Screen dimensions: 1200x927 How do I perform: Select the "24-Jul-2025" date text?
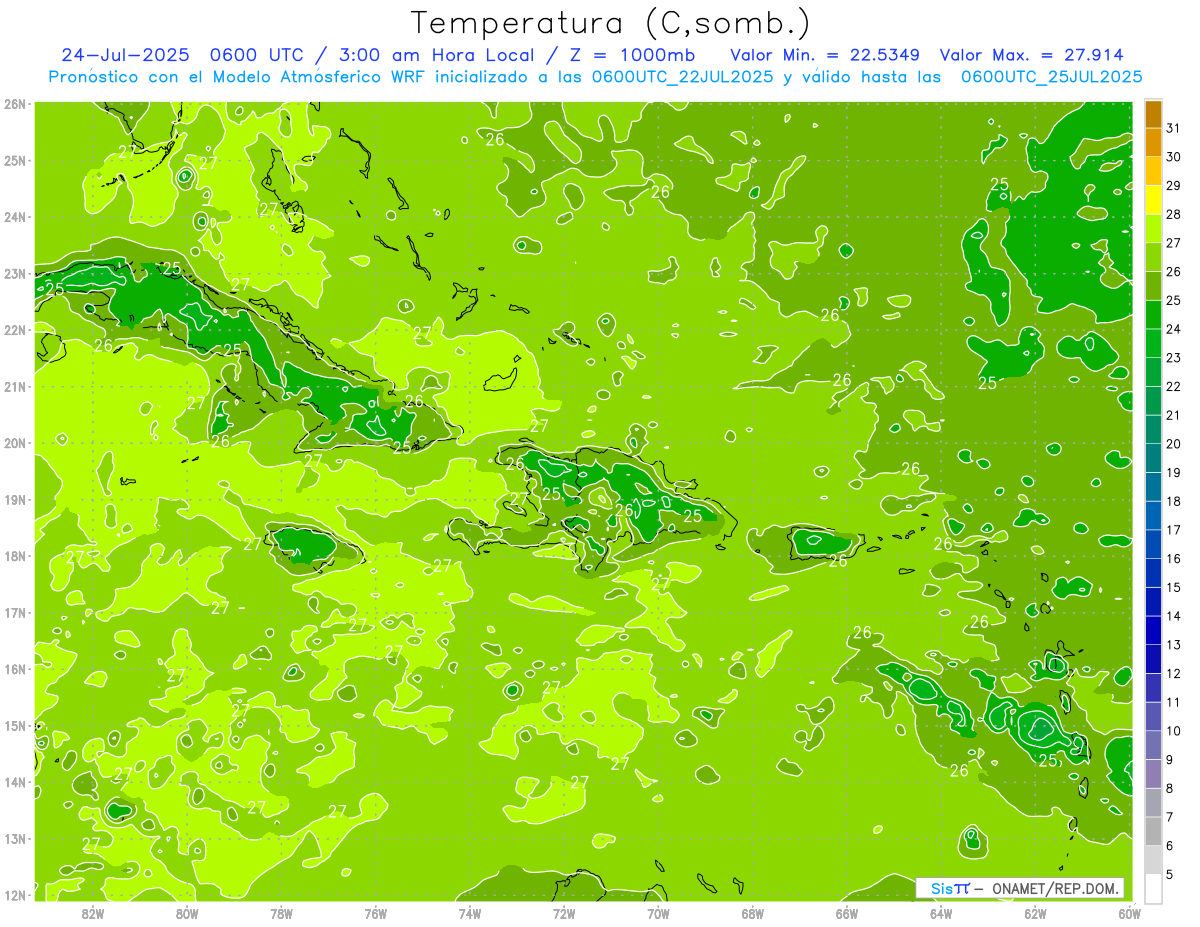124,55
